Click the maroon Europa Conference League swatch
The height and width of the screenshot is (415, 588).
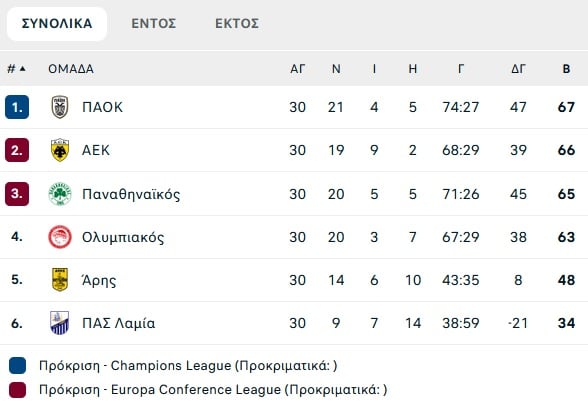(x=18, y=390)
